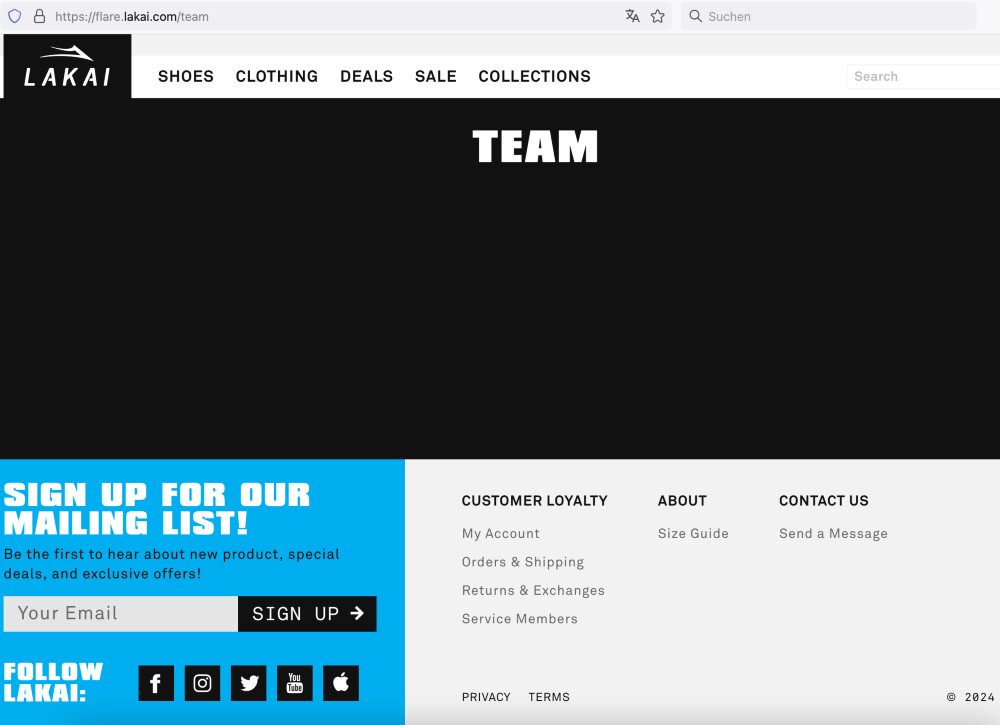Open Lakai's YouTube icon
1000x725 pixels.
[x=295, y=683]
